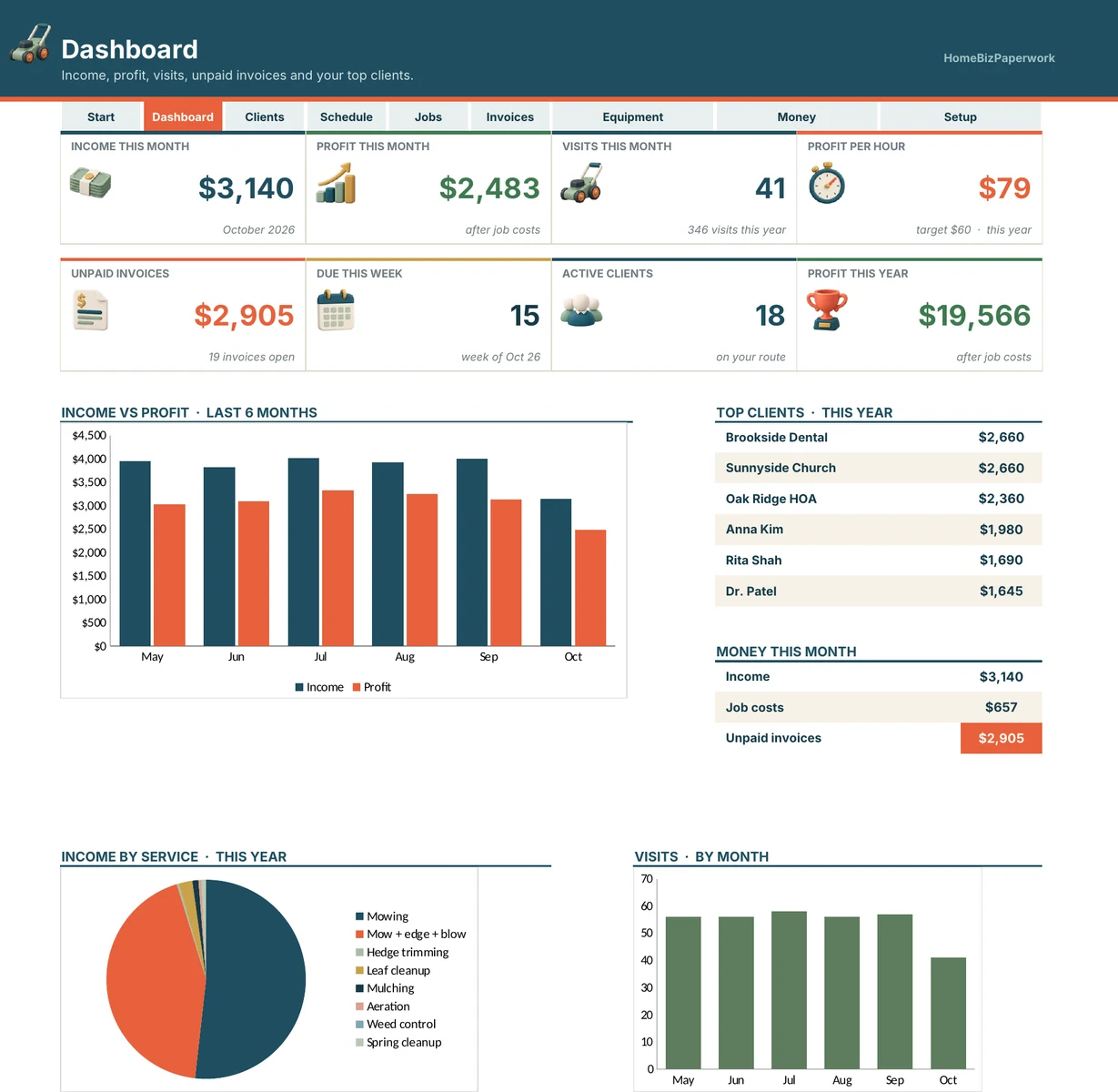
Task: Click the 19 invoices open caption
Action: pyautogui.click(x=251, y=357)
